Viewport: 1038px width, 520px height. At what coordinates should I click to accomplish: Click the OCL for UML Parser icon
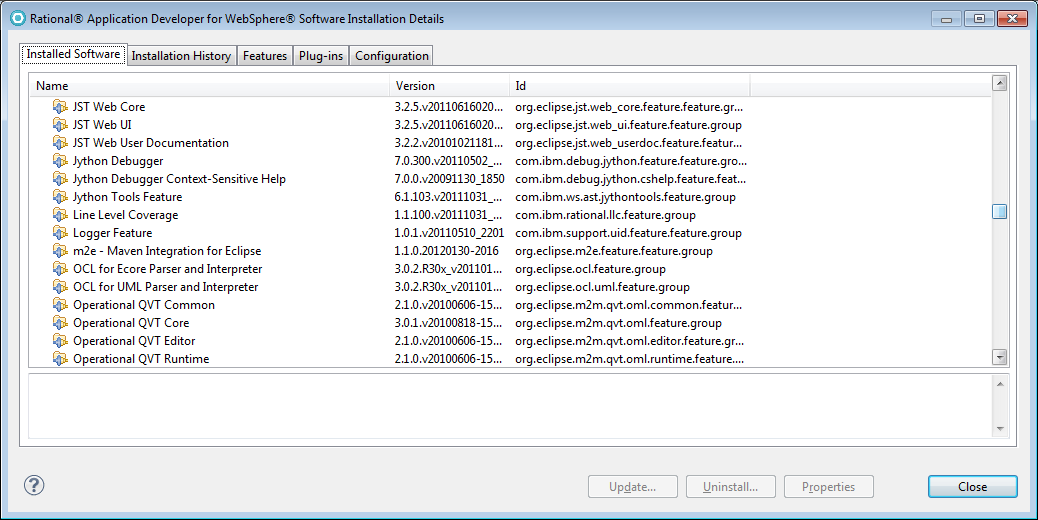point(60,287)
